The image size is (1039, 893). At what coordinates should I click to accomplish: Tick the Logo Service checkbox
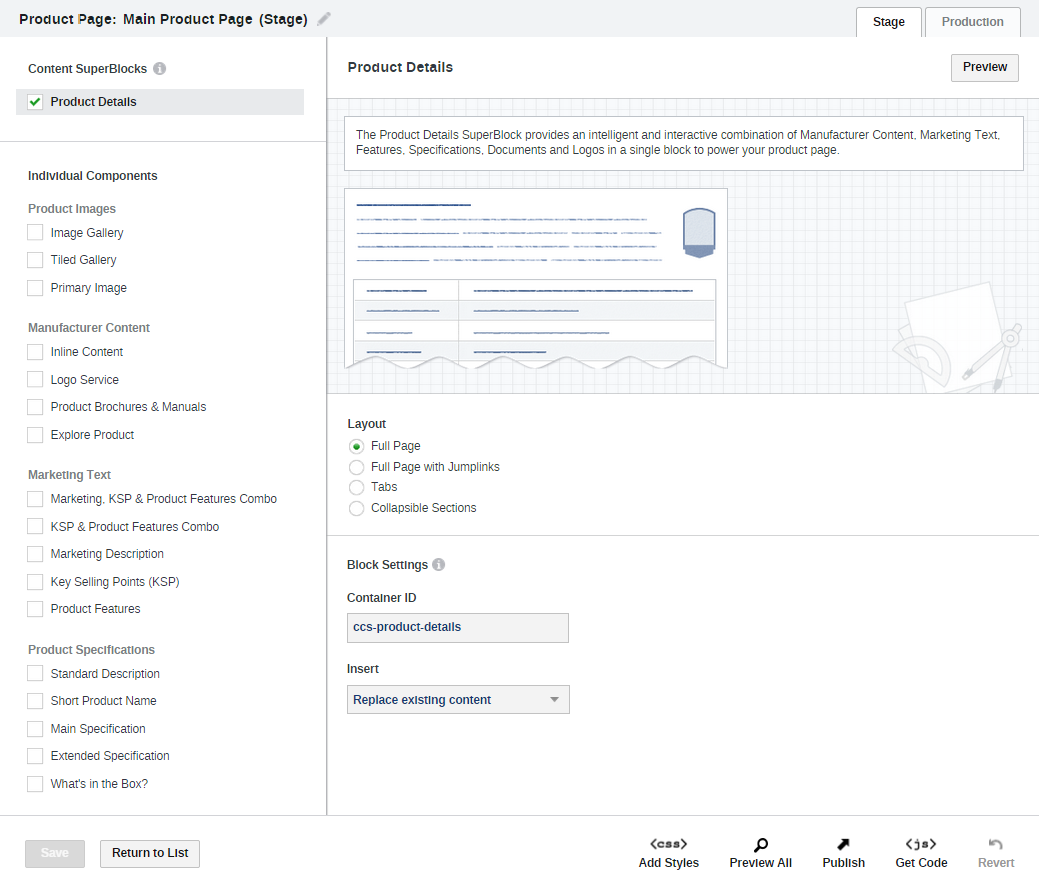coord(36,380)
